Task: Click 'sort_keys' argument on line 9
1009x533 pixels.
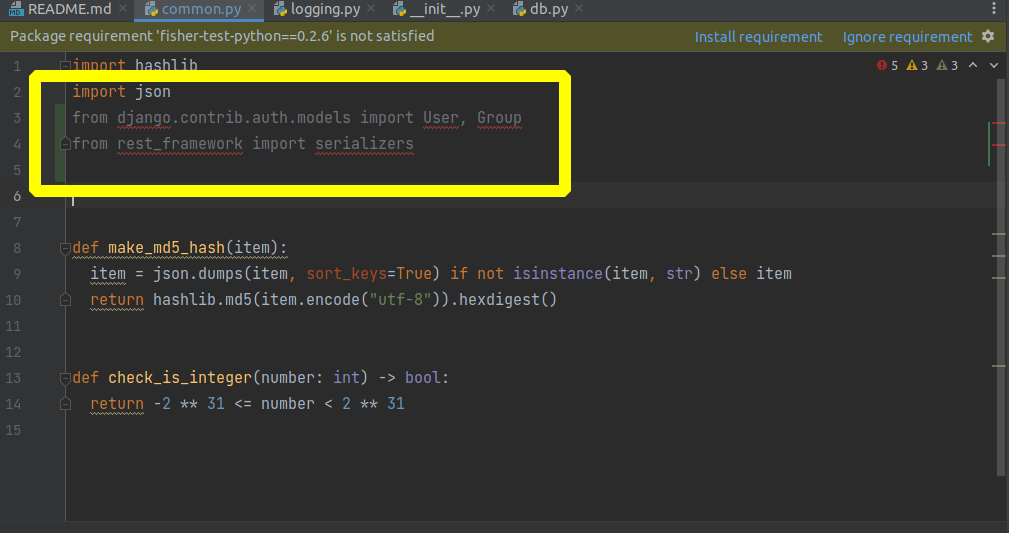Action: pos(347,274)
